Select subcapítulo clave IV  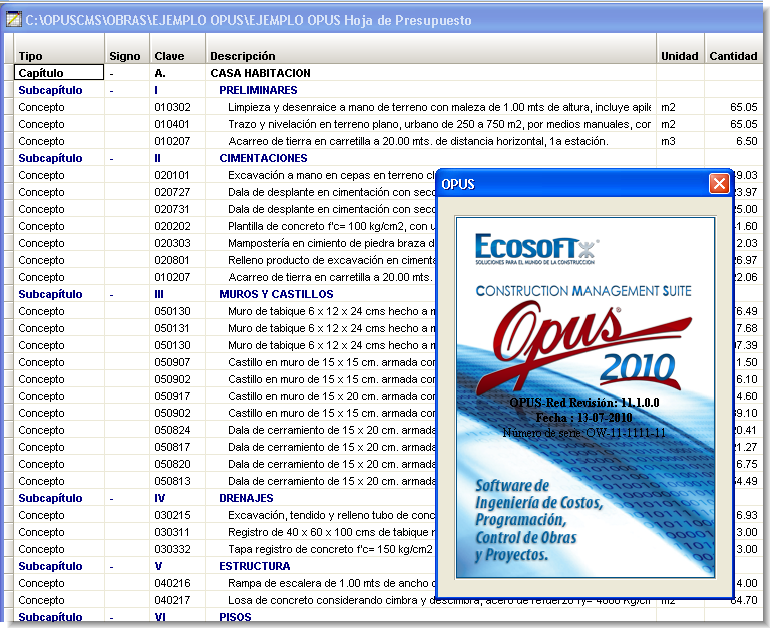click(160, 498)
